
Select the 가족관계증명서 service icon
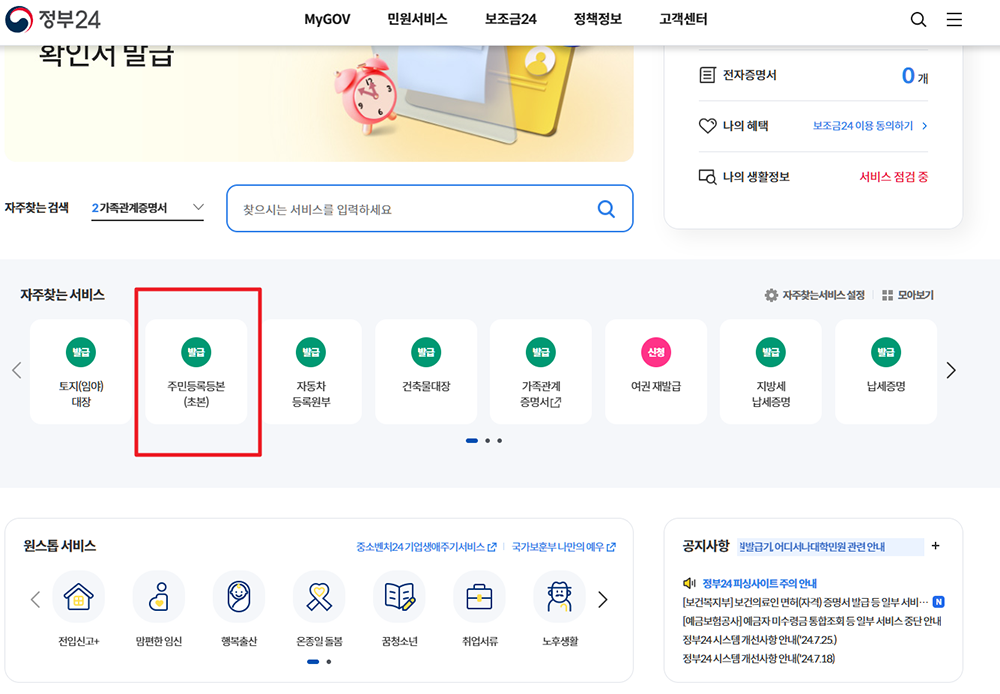pyautogui.click(x=541, y=371)
